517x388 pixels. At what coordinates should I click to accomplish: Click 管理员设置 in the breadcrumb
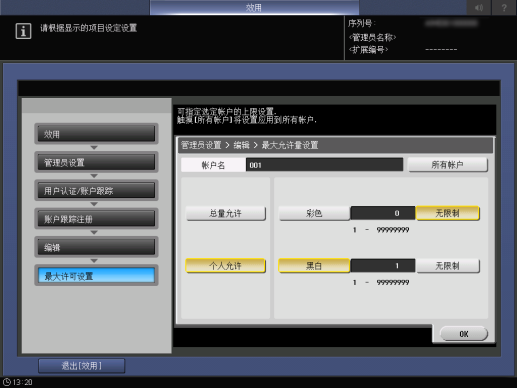coord(201,145)
